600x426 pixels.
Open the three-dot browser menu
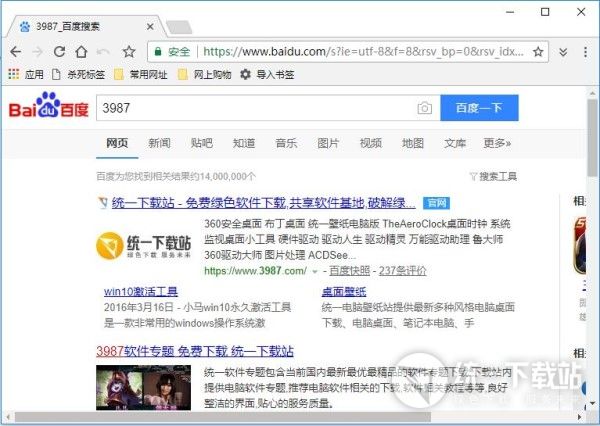coord(585,52)
